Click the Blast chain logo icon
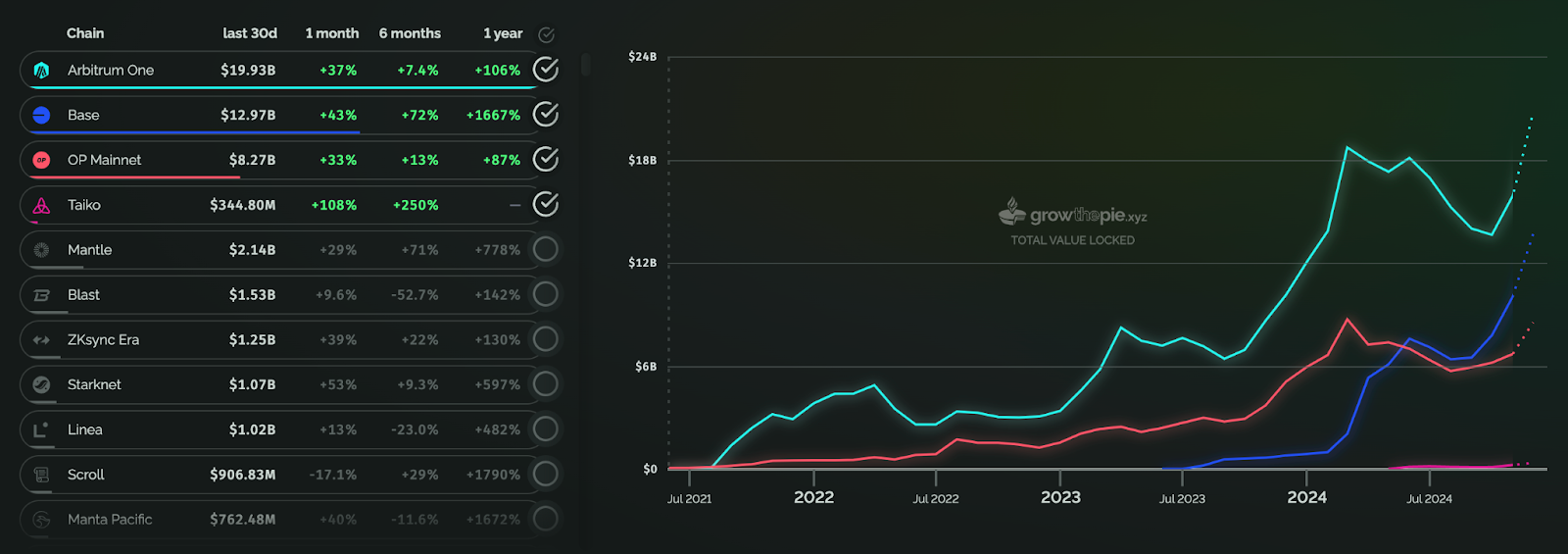 pyautogui.click(x=41, y=295)
